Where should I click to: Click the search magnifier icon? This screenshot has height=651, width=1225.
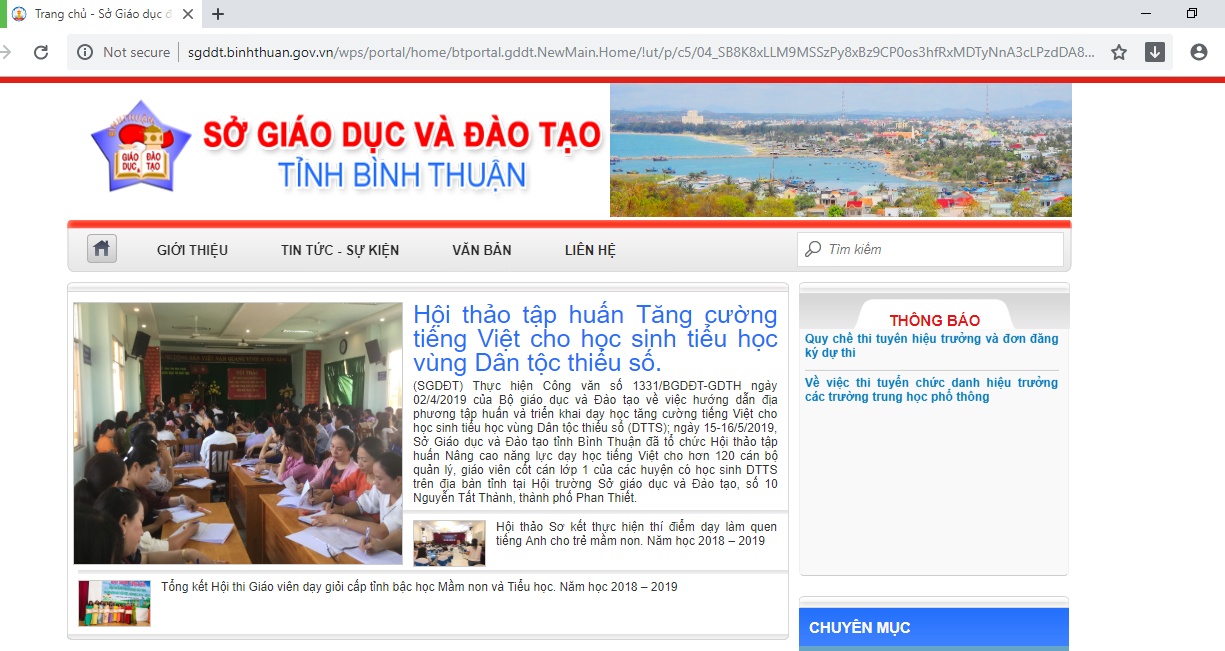coord(812,248)
